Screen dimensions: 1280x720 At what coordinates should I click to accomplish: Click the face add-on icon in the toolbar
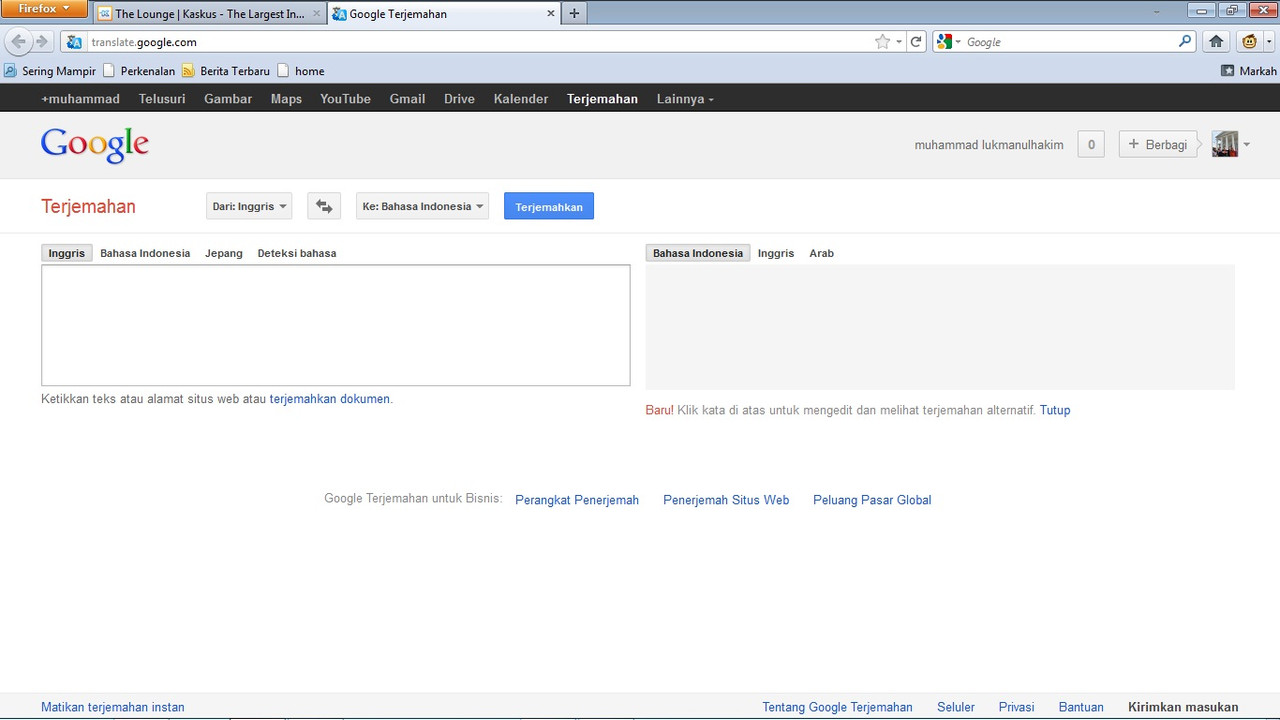click(1249, 42)
